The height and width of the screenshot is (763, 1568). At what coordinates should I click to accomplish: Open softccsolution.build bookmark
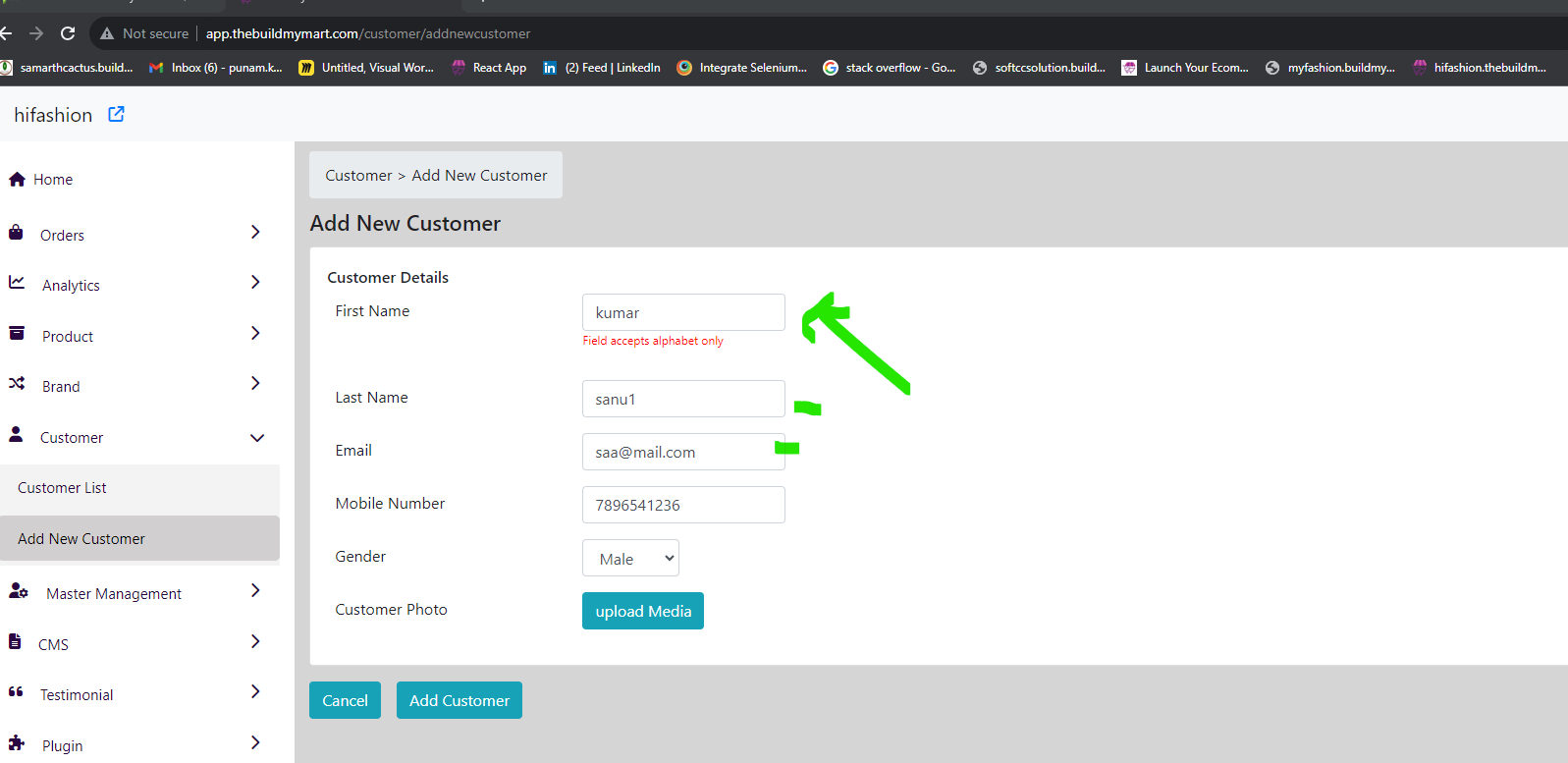pyautogui.click(x=1039, y=68)
